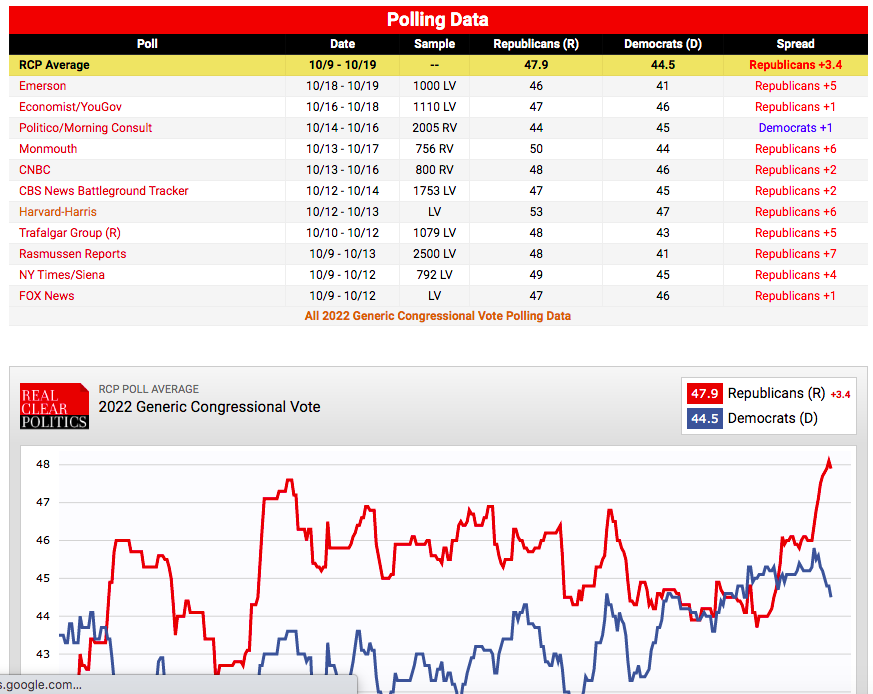Image resolution: width=873 pixels, height=694 pixels.
Task: Click the RCP POLL AVERAGE chart subtitle
Action: click(x=149, y=389)
